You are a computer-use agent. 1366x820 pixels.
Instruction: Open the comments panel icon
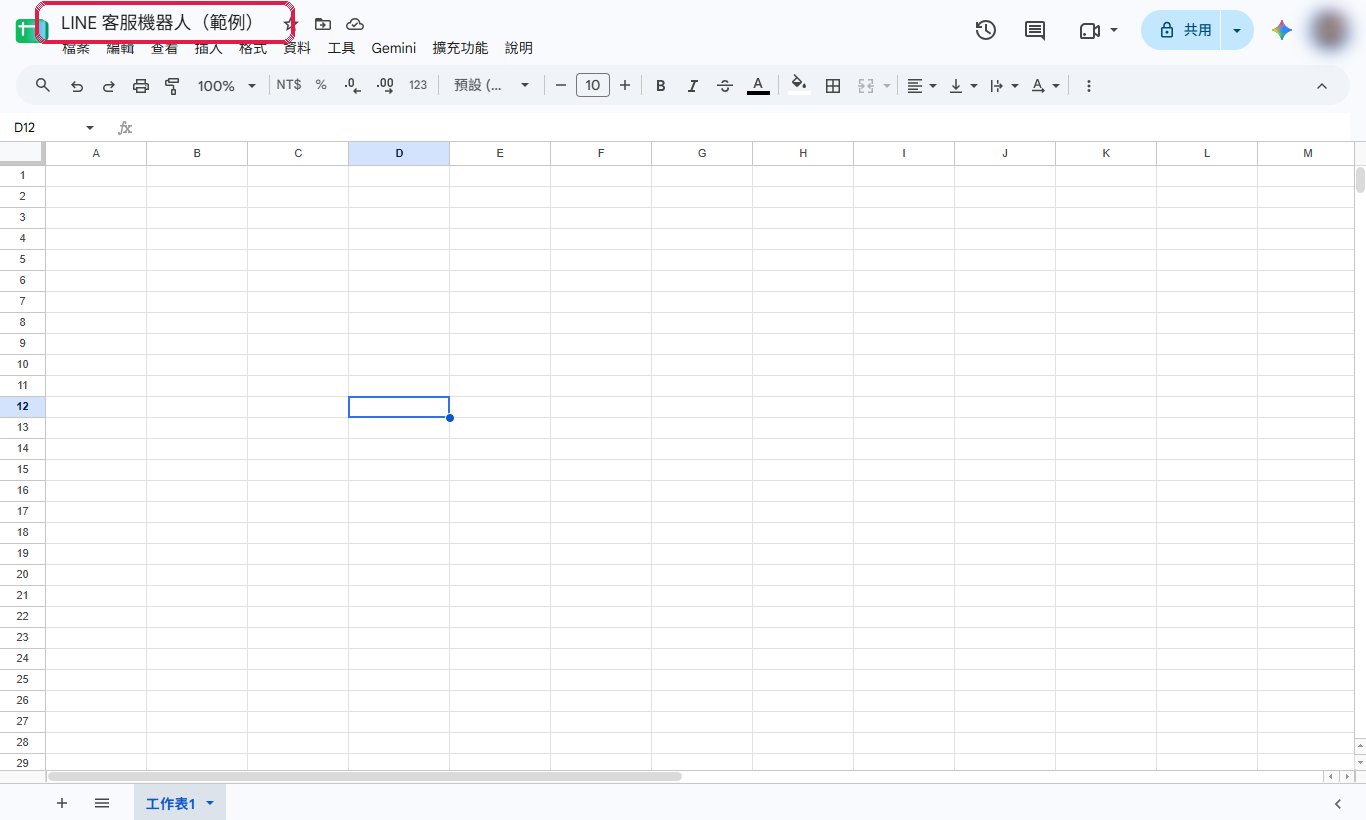coord(1035,30)
